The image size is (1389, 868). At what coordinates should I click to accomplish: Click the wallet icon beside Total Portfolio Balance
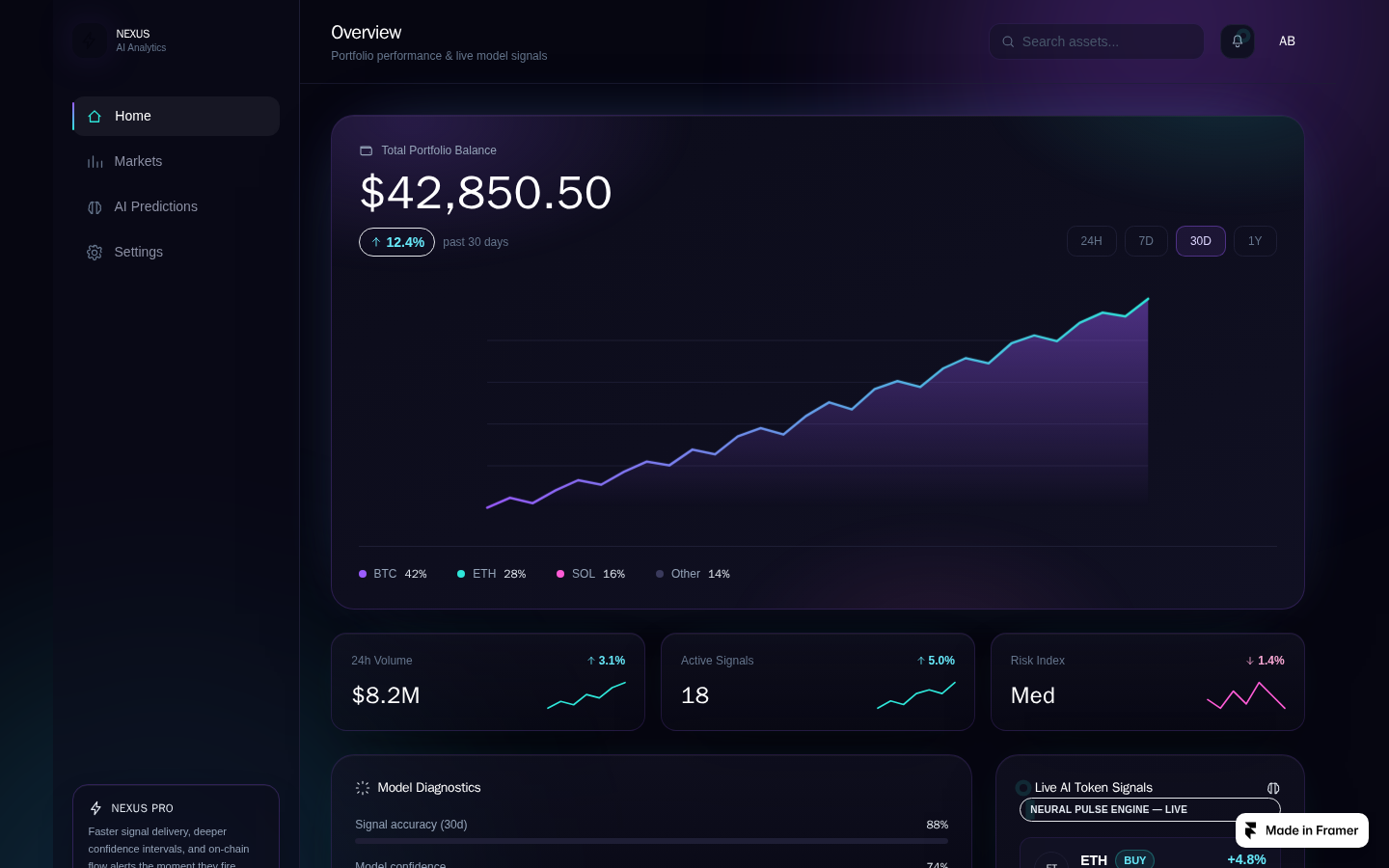[x=367, y=150]
